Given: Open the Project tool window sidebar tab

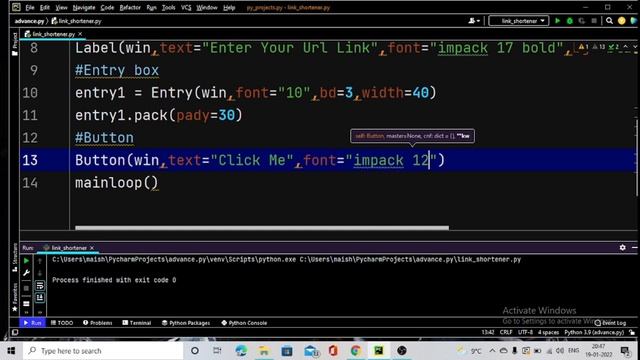Looking at the screenshot, I should point(15,44).
